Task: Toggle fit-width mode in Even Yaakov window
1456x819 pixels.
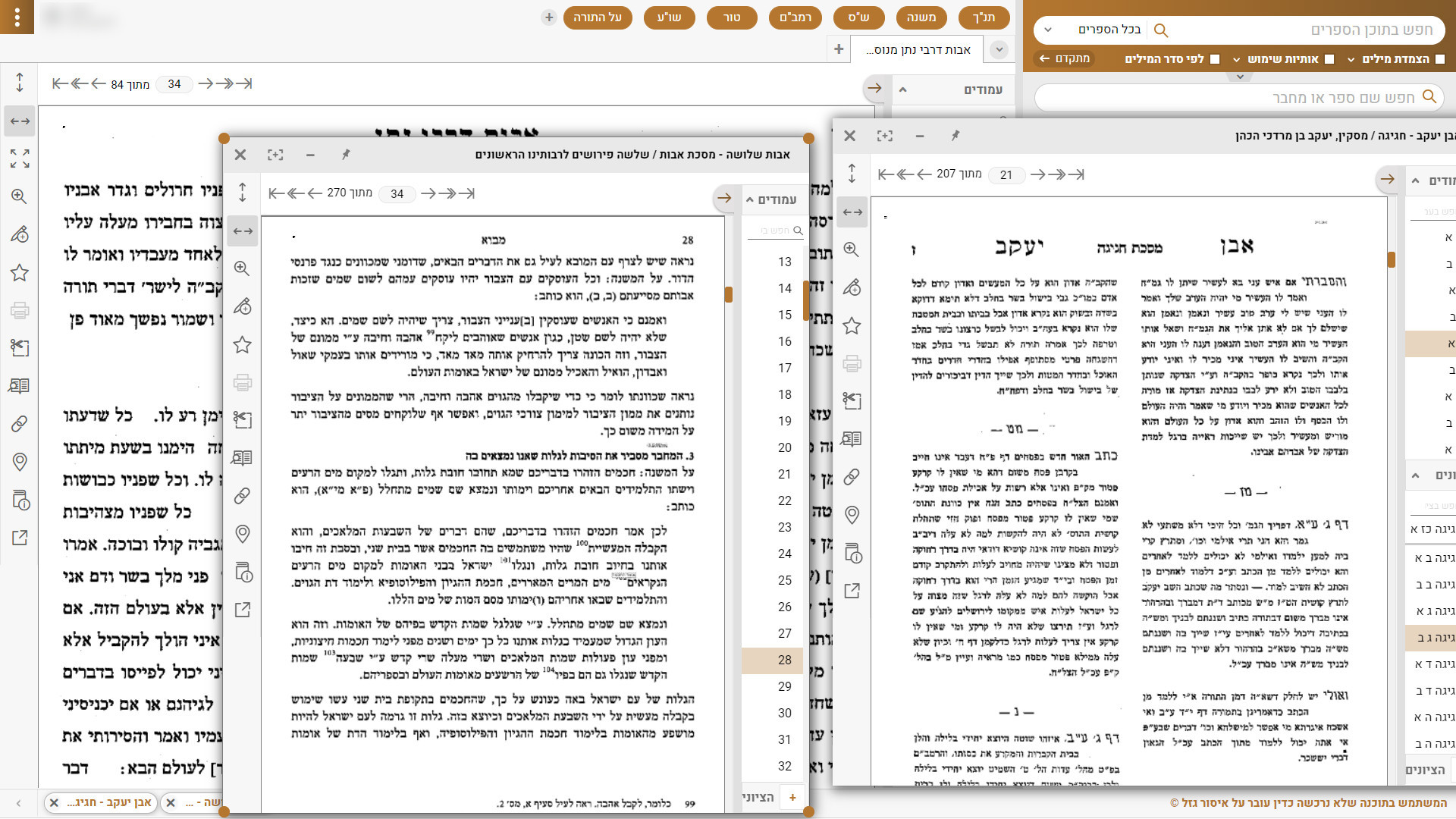Action: tap(852, 212)
